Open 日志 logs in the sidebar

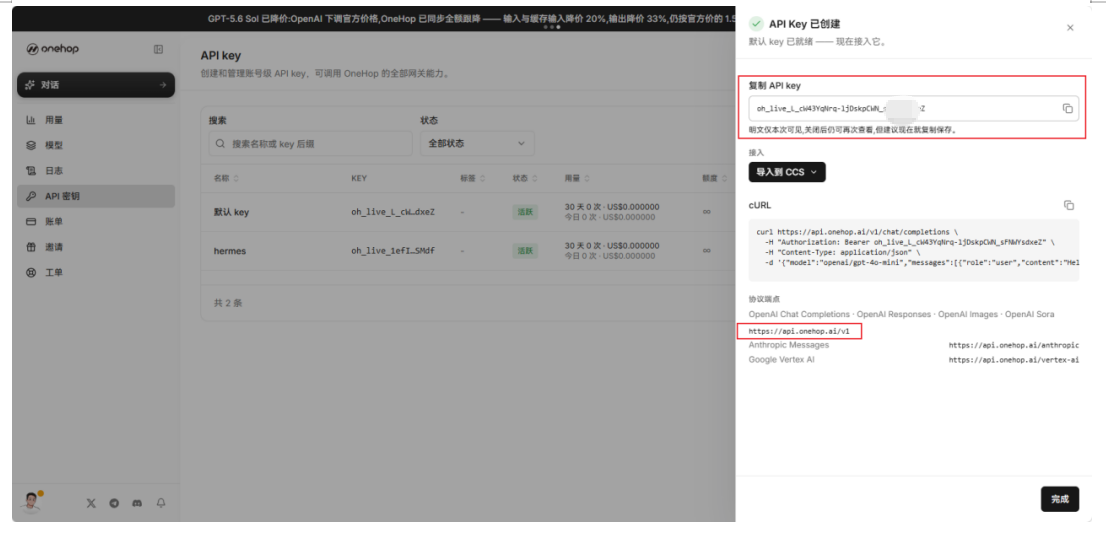(x=96, y=171)
